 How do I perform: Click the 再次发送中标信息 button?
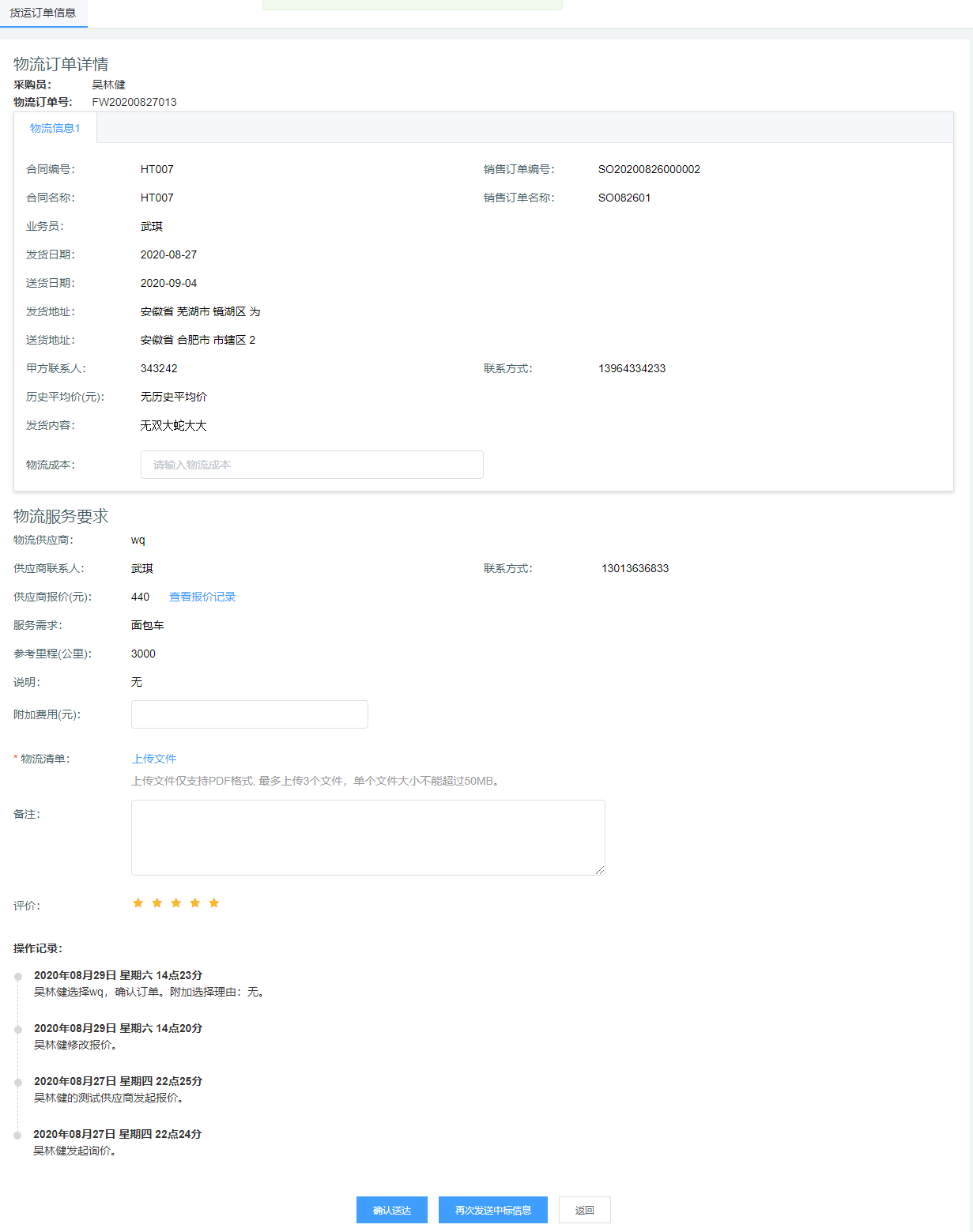click(x=492, y=1210)
